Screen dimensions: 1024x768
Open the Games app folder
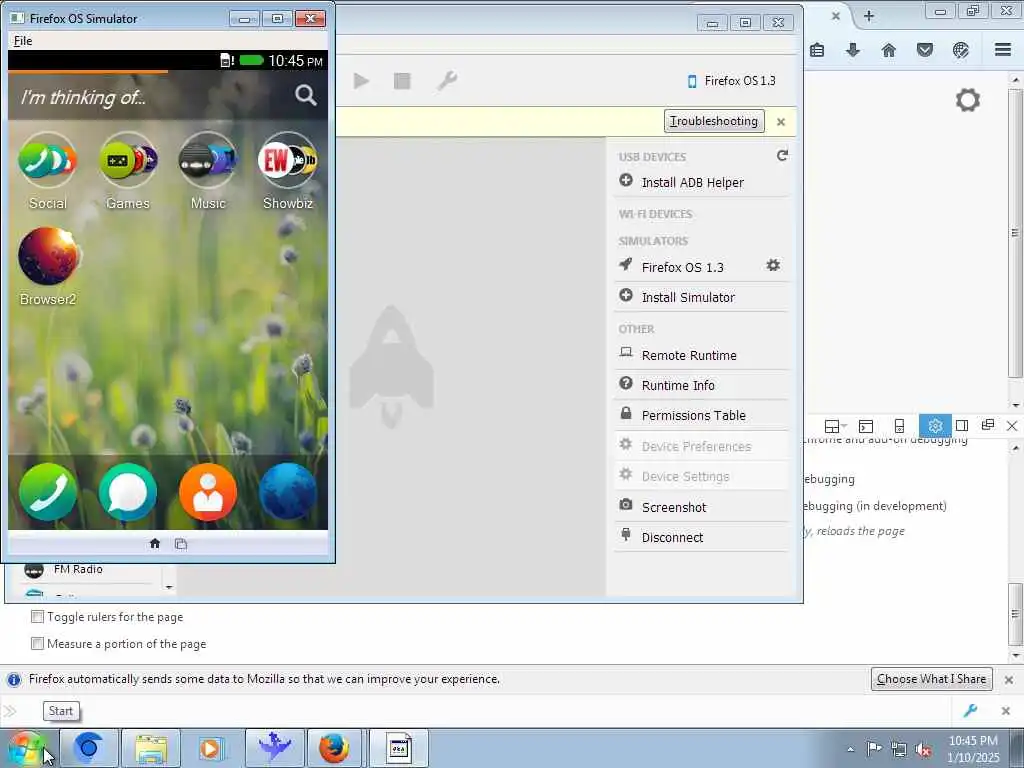128,161
